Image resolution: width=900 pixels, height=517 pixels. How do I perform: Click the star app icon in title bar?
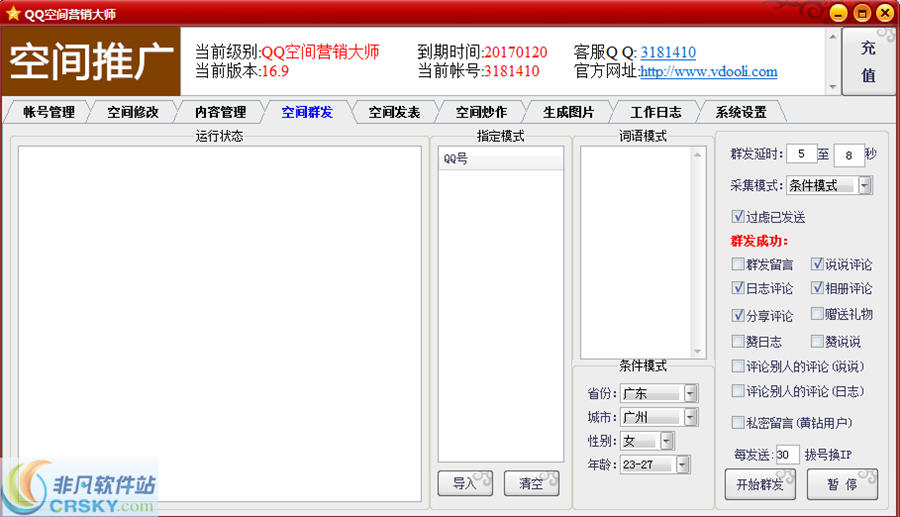click(x=13, y=13)
